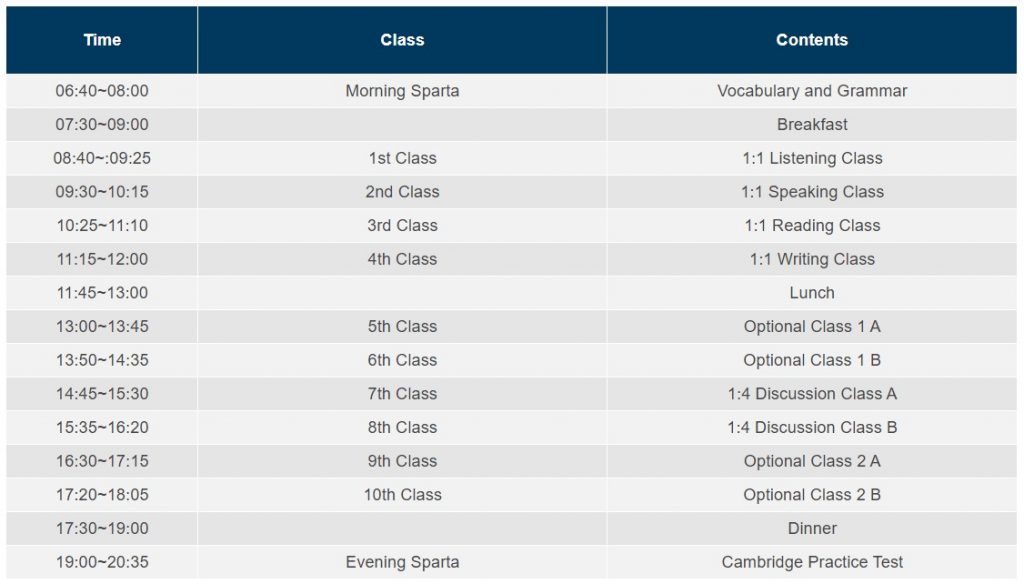Select the 15:35~16:20 time cell
The height and width of the screenshot is (584, 1024).
coord(102,427)
